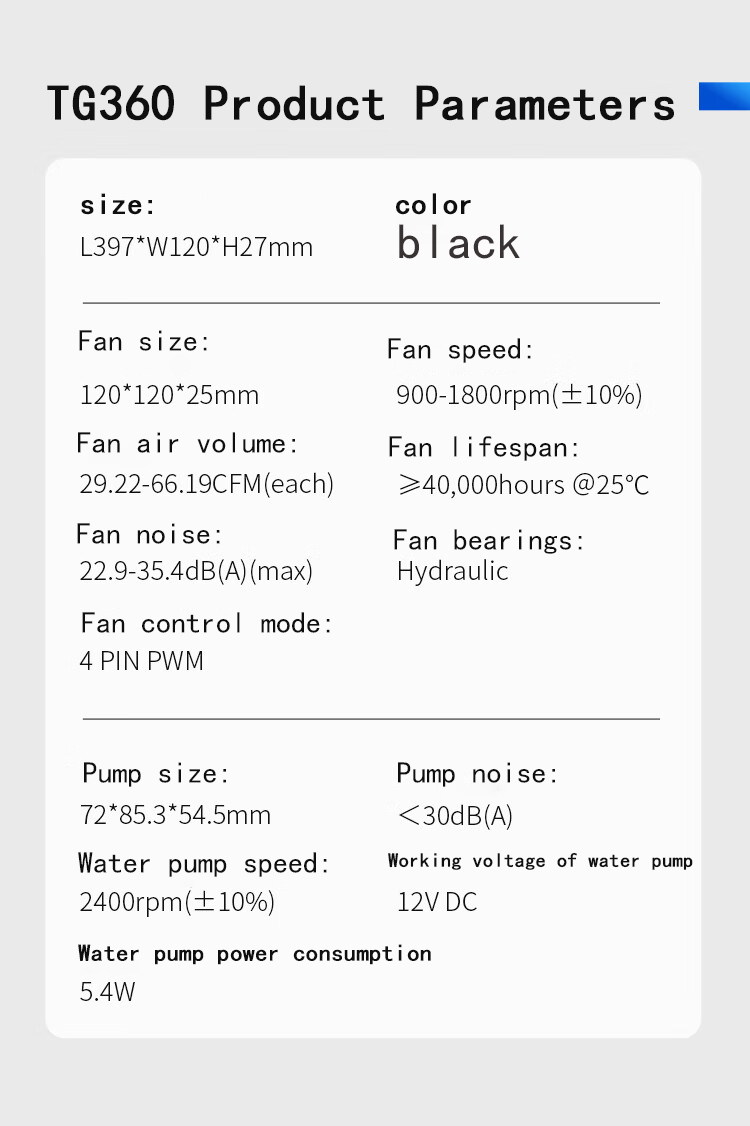This screenshot has height=1126, width=750.
Task: Click the "Fan air volume:" label
Action: [x=187, y=443]
